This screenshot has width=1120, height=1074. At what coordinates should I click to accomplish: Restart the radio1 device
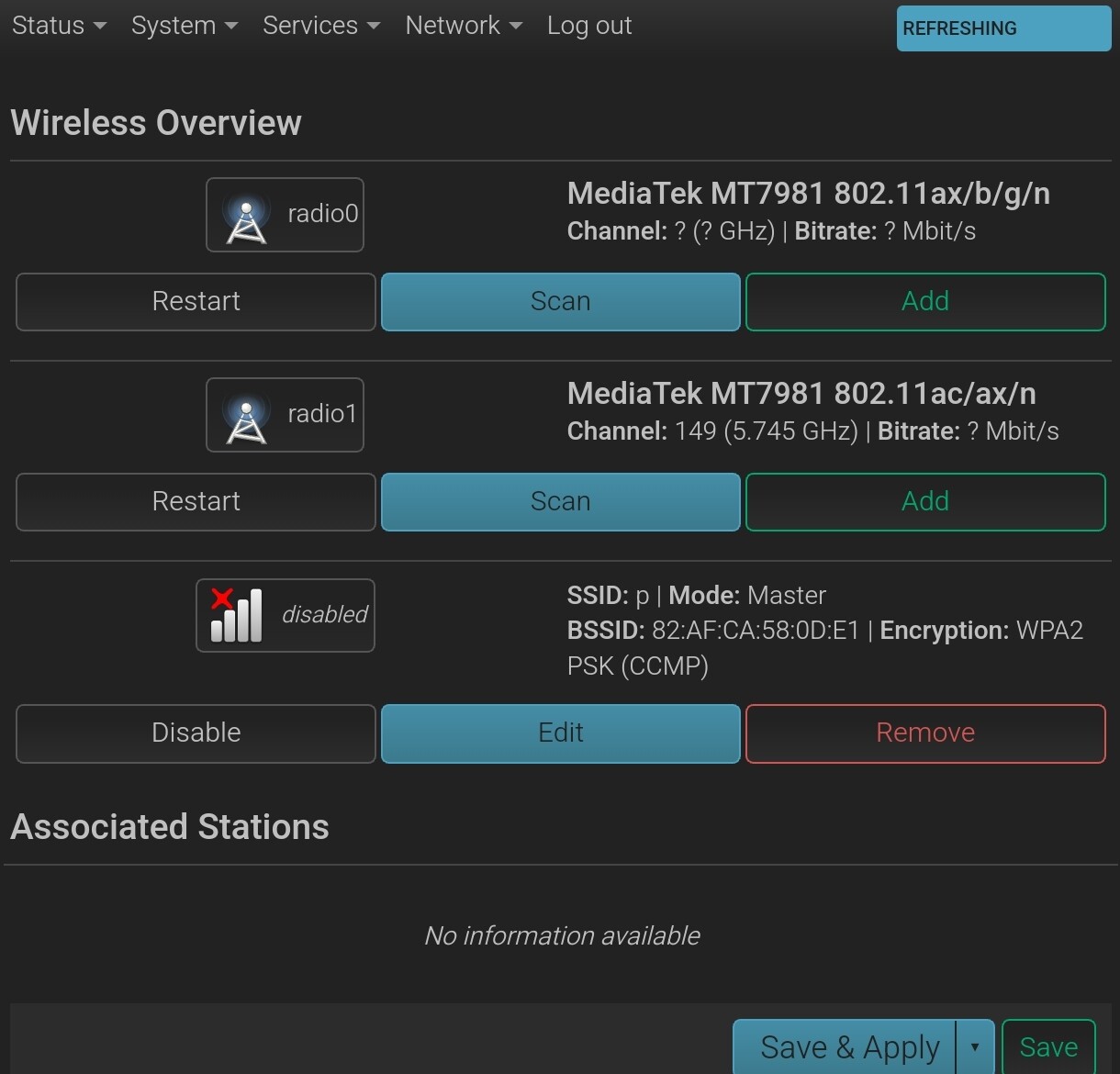click(196, 502)
